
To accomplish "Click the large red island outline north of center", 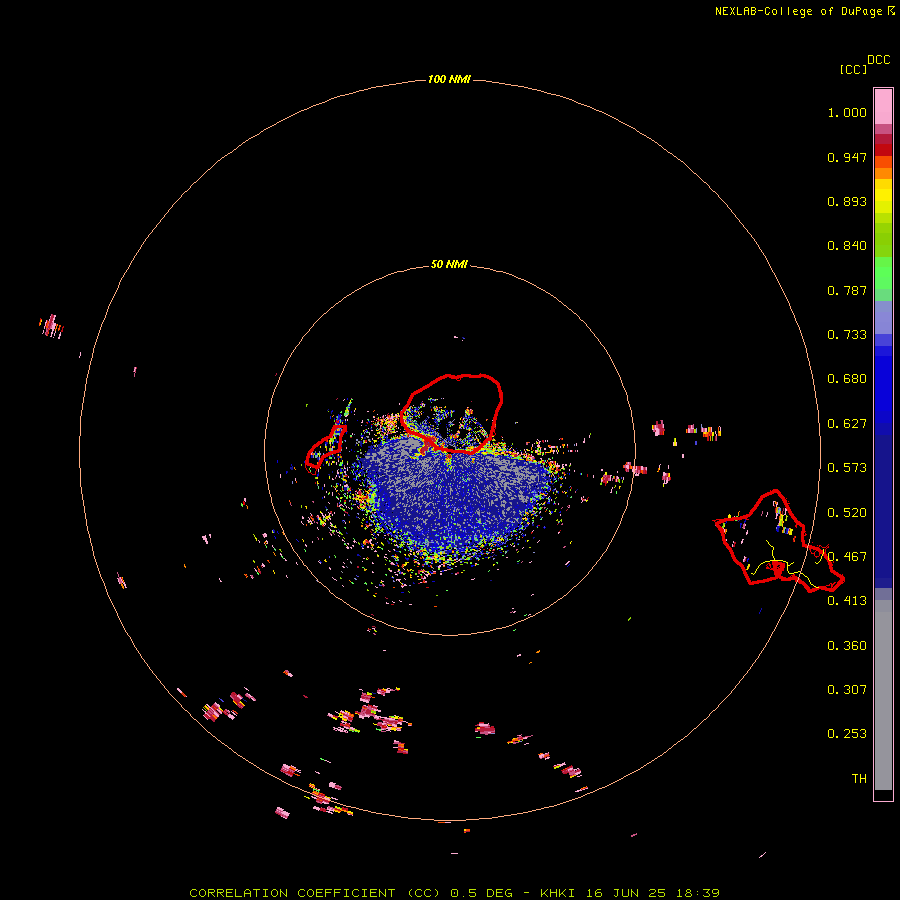I will [x=452, y=414].
